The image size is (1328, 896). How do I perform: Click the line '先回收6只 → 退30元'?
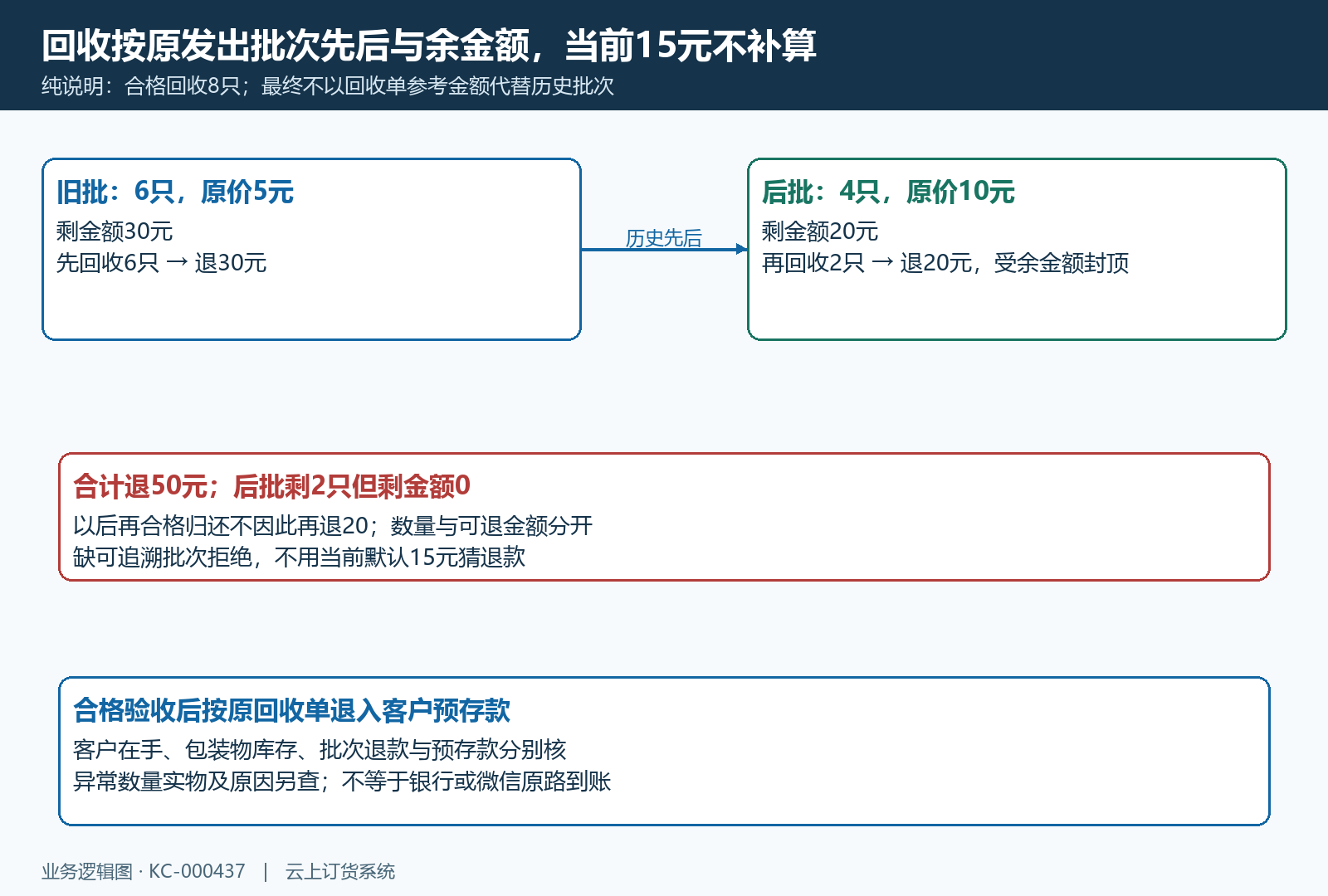162,263
